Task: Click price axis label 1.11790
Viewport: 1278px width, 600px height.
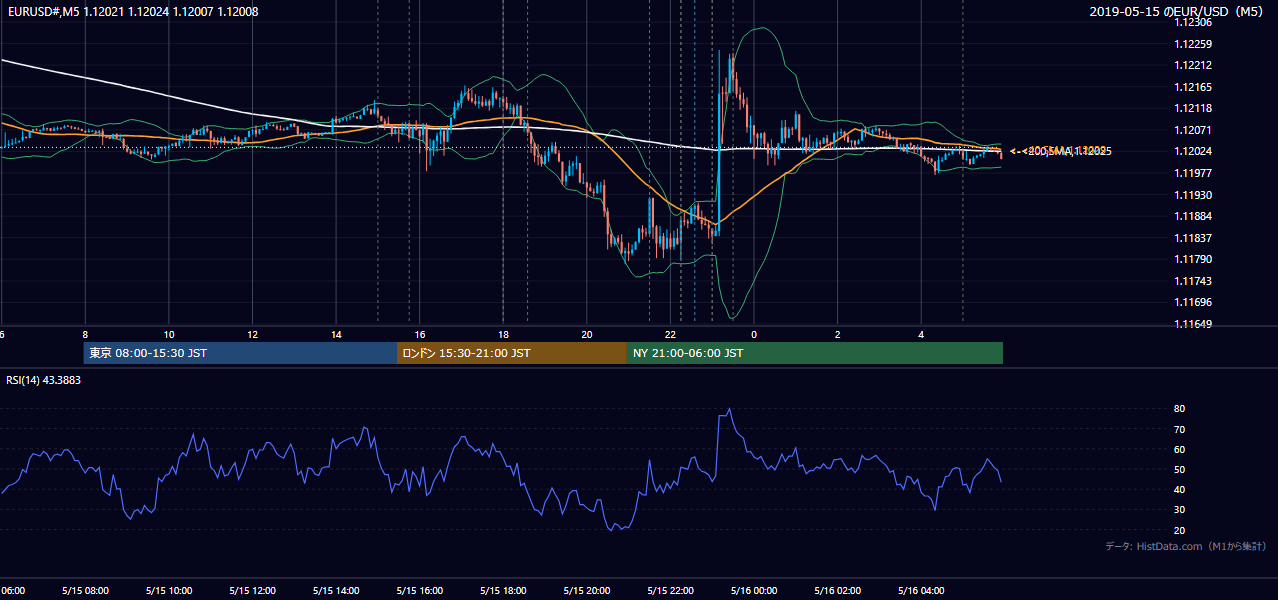Action: click(x=1192, y=259)
